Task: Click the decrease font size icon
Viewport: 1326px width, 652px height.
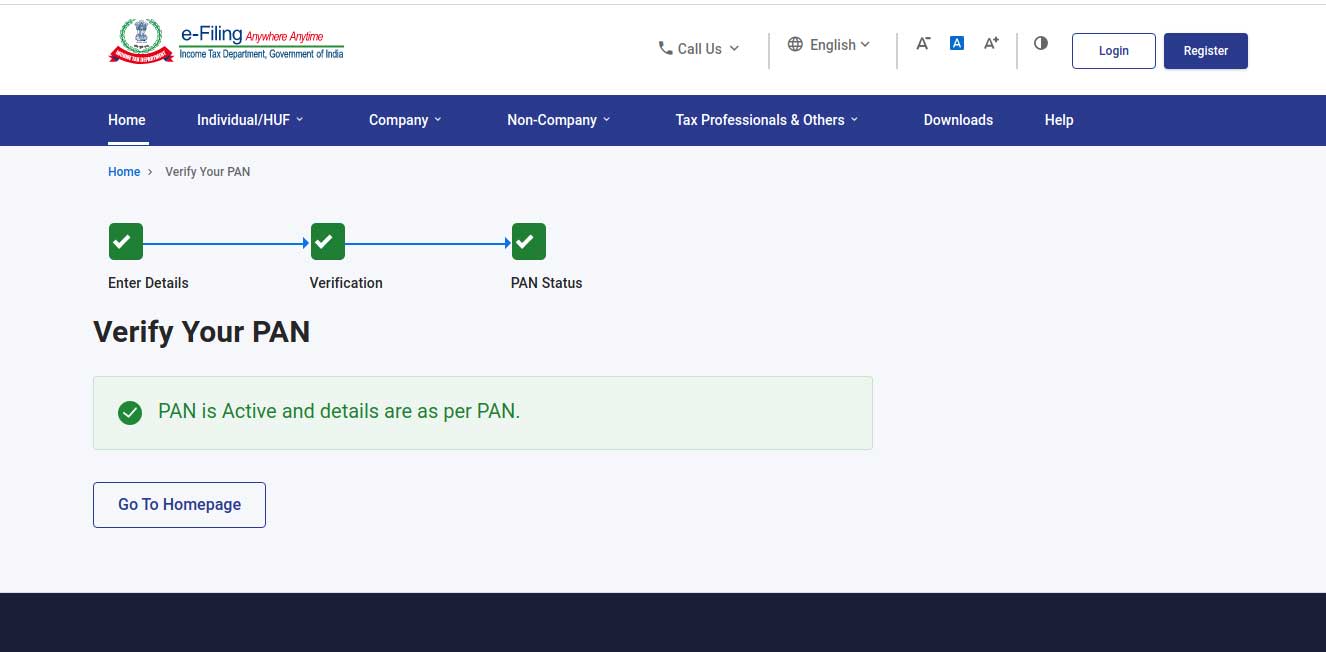Action: (x=923, y=43)
